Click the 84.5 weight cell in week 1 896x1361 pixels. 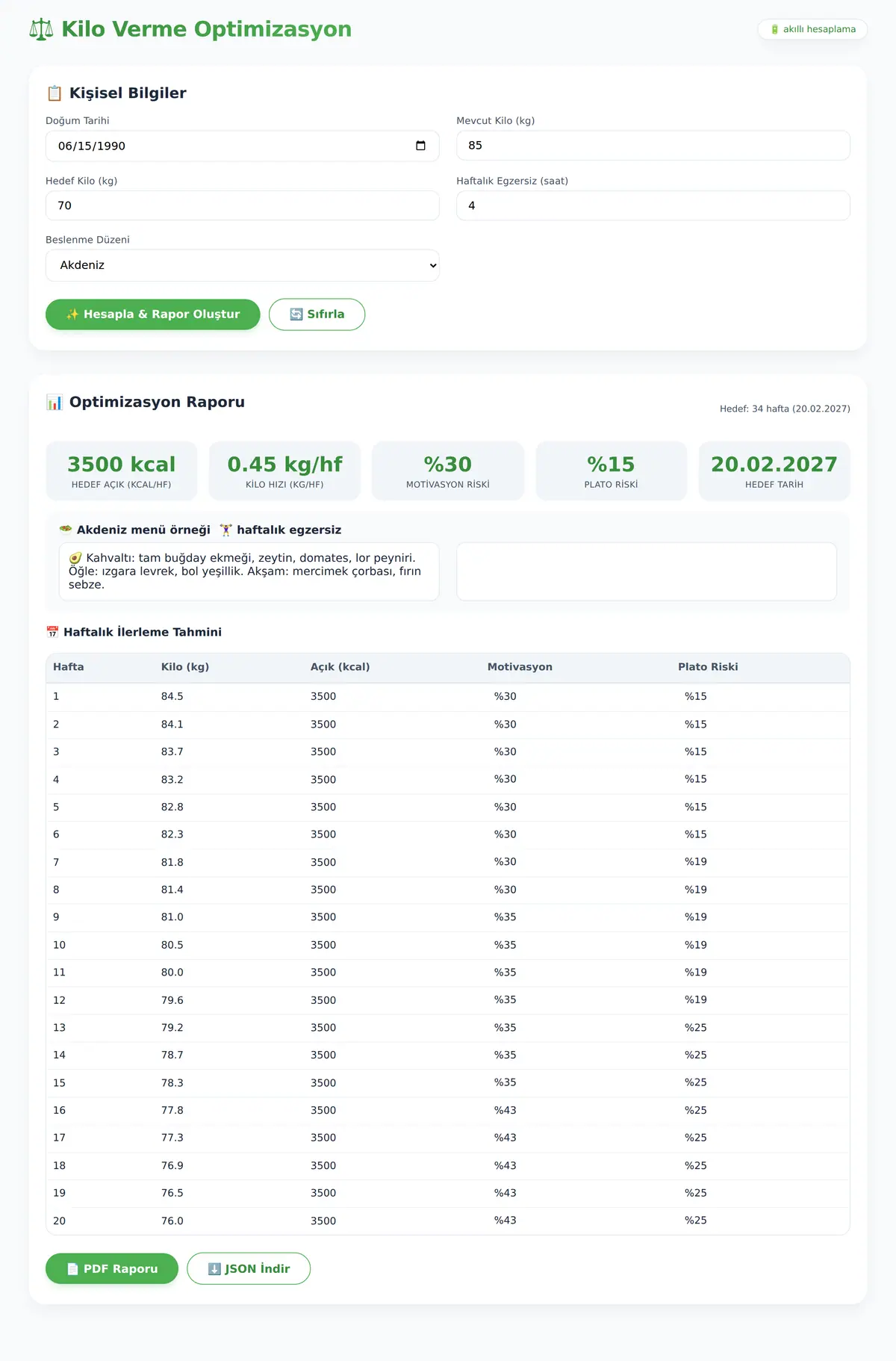click(x=172, y=696)
